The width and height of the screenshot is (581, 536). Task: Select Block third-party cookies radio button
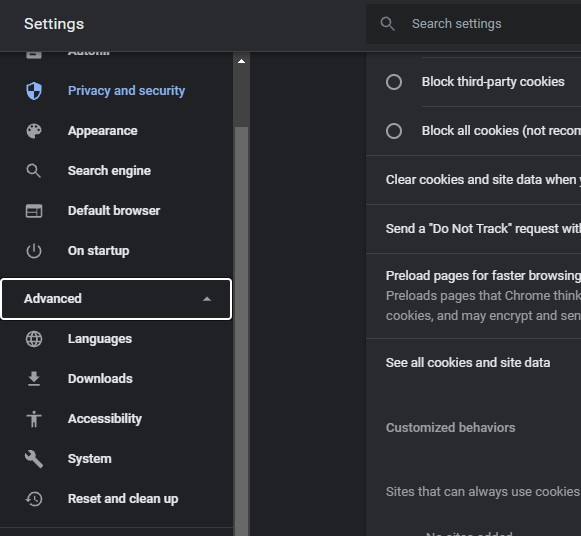tap(394, 82)
